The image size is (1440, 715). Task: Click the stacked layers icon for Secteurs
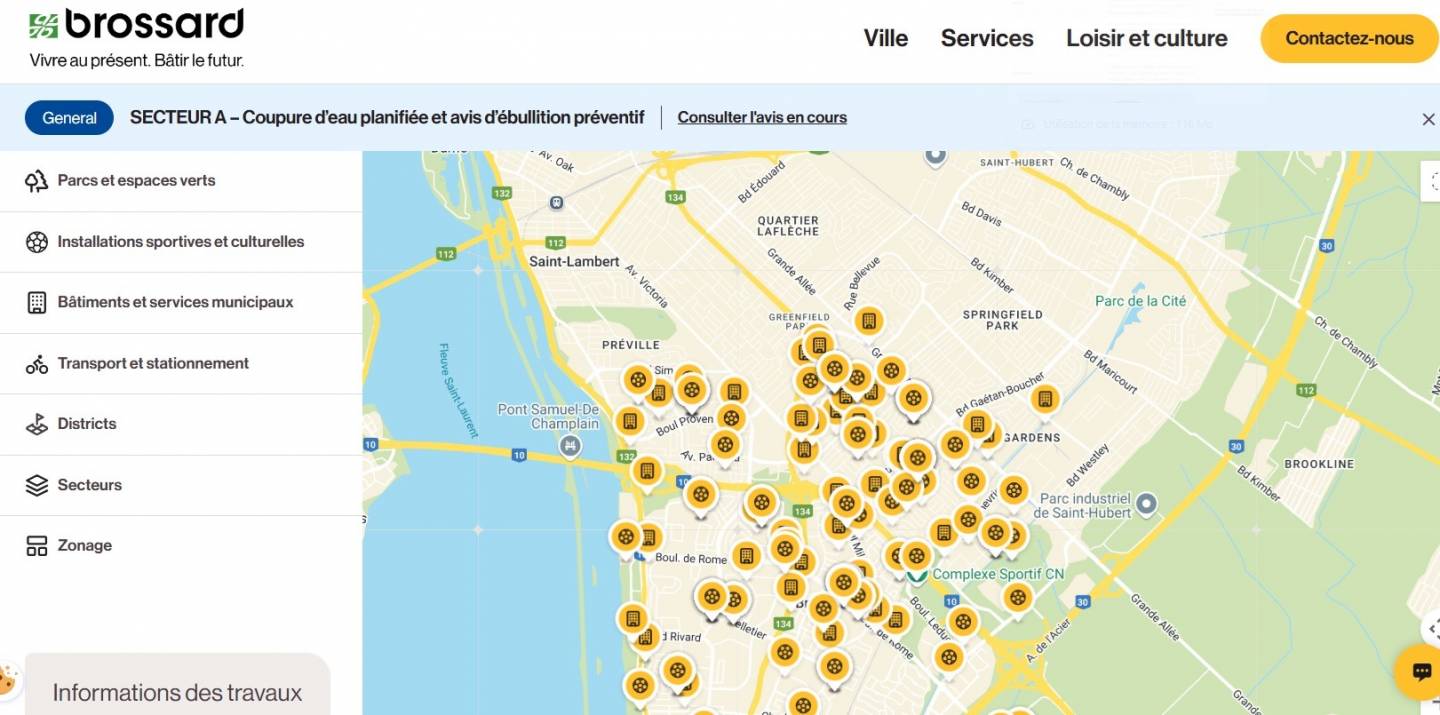pyautogui.click(x=37, y=485)
